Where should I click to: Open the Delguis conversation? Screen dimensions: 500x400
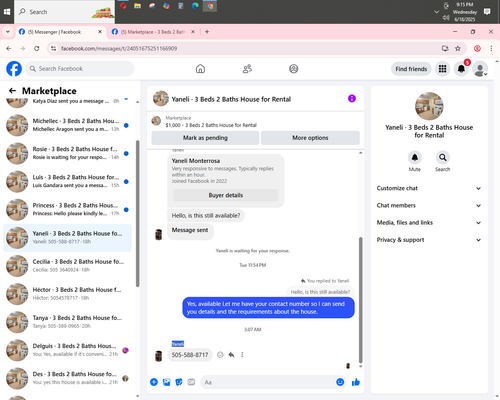click(x=67, y=350)
